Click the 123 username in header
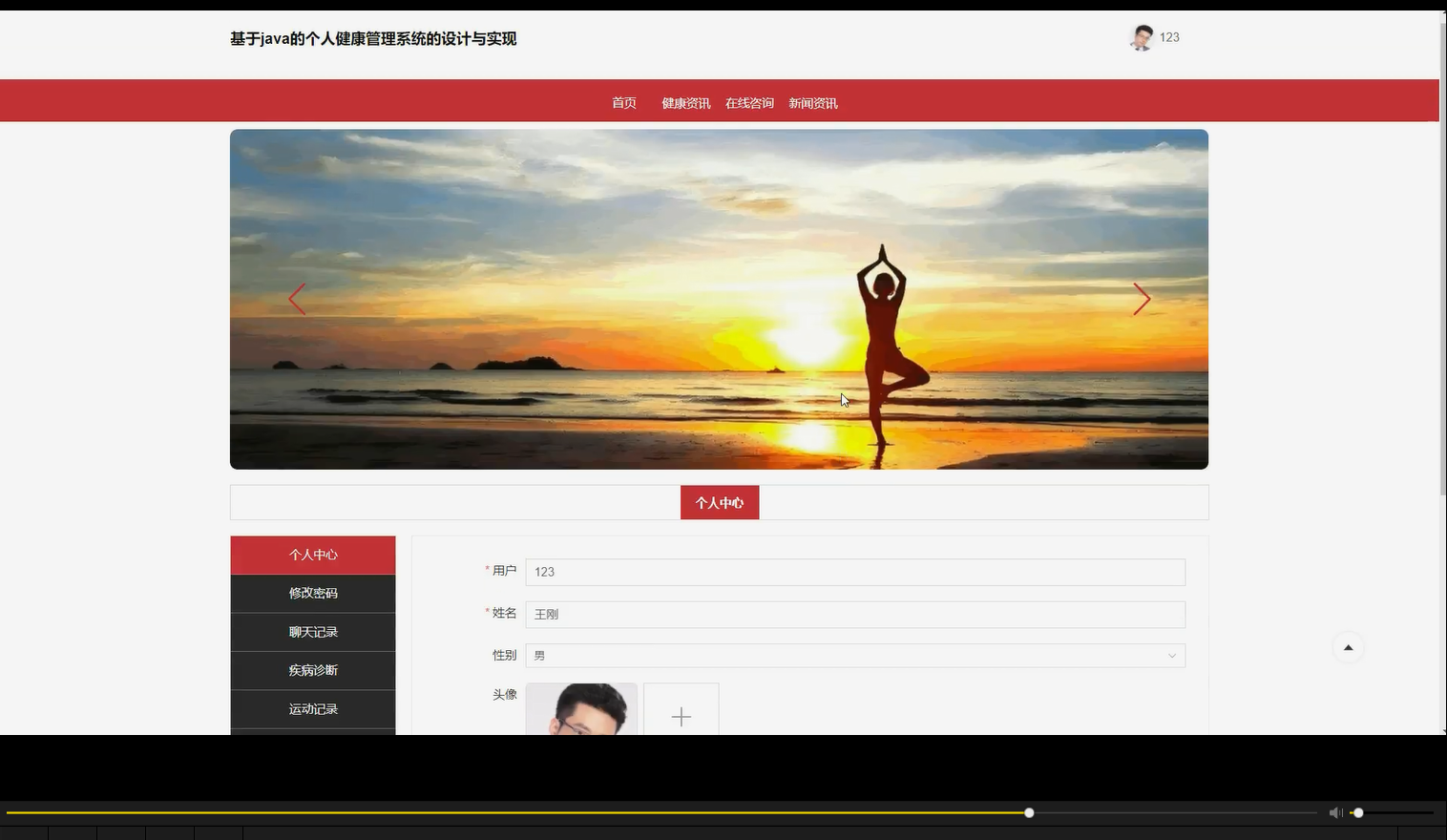Viewport: 1447px width, 840px height. point(1169,37)
